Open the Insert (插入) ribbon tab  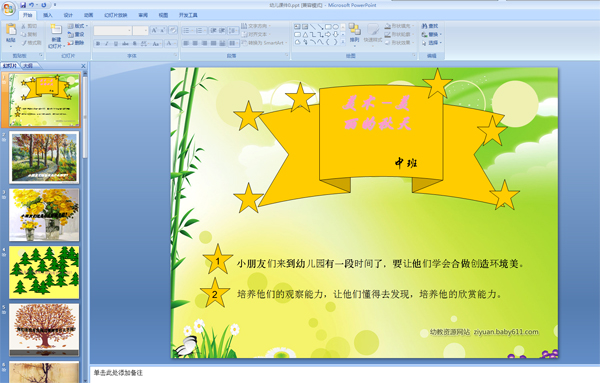click(x=47, y=15)
